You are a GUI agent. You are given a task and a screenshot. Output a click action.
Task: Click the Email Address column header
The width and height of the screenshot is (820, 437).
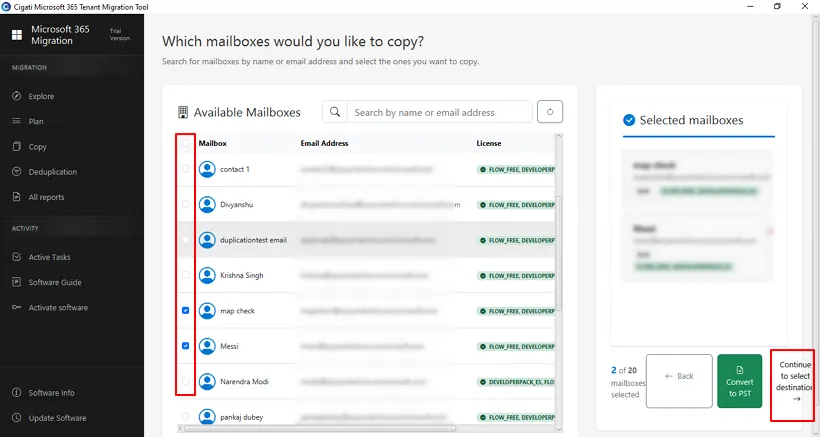pos(324,143)
